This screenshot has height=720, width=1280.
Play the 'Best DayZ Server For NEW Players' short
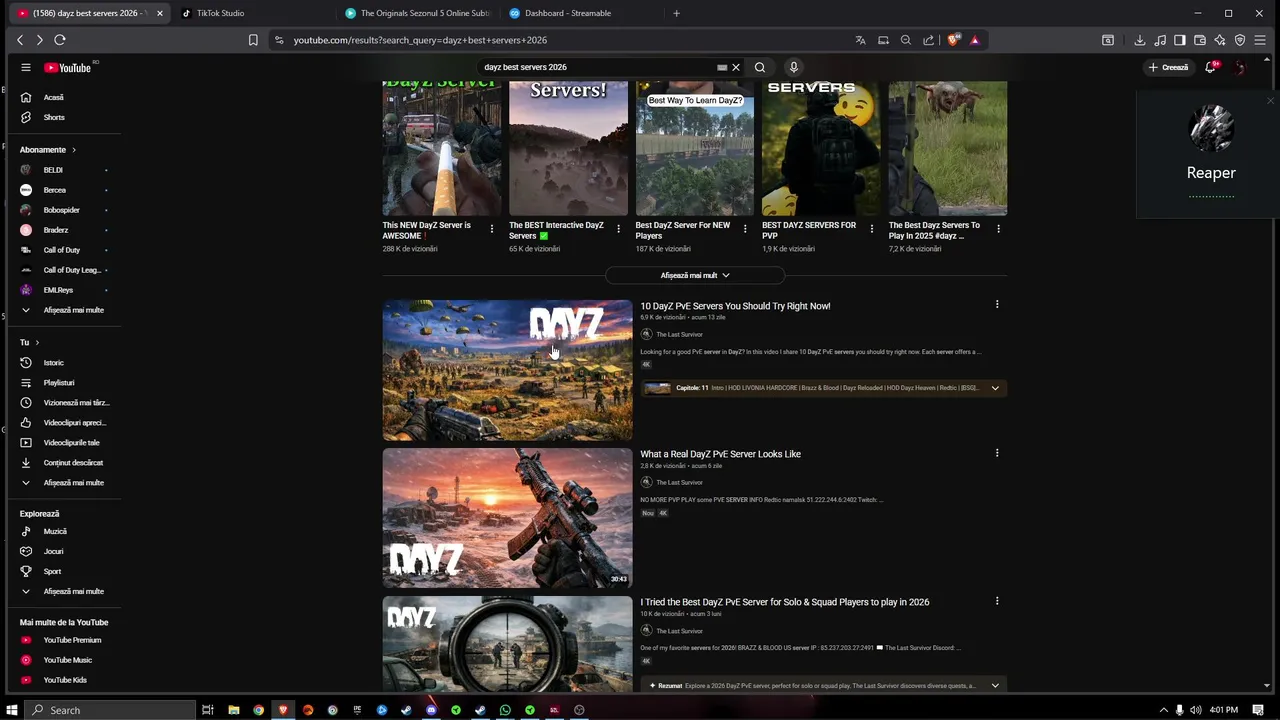(695, 148)
